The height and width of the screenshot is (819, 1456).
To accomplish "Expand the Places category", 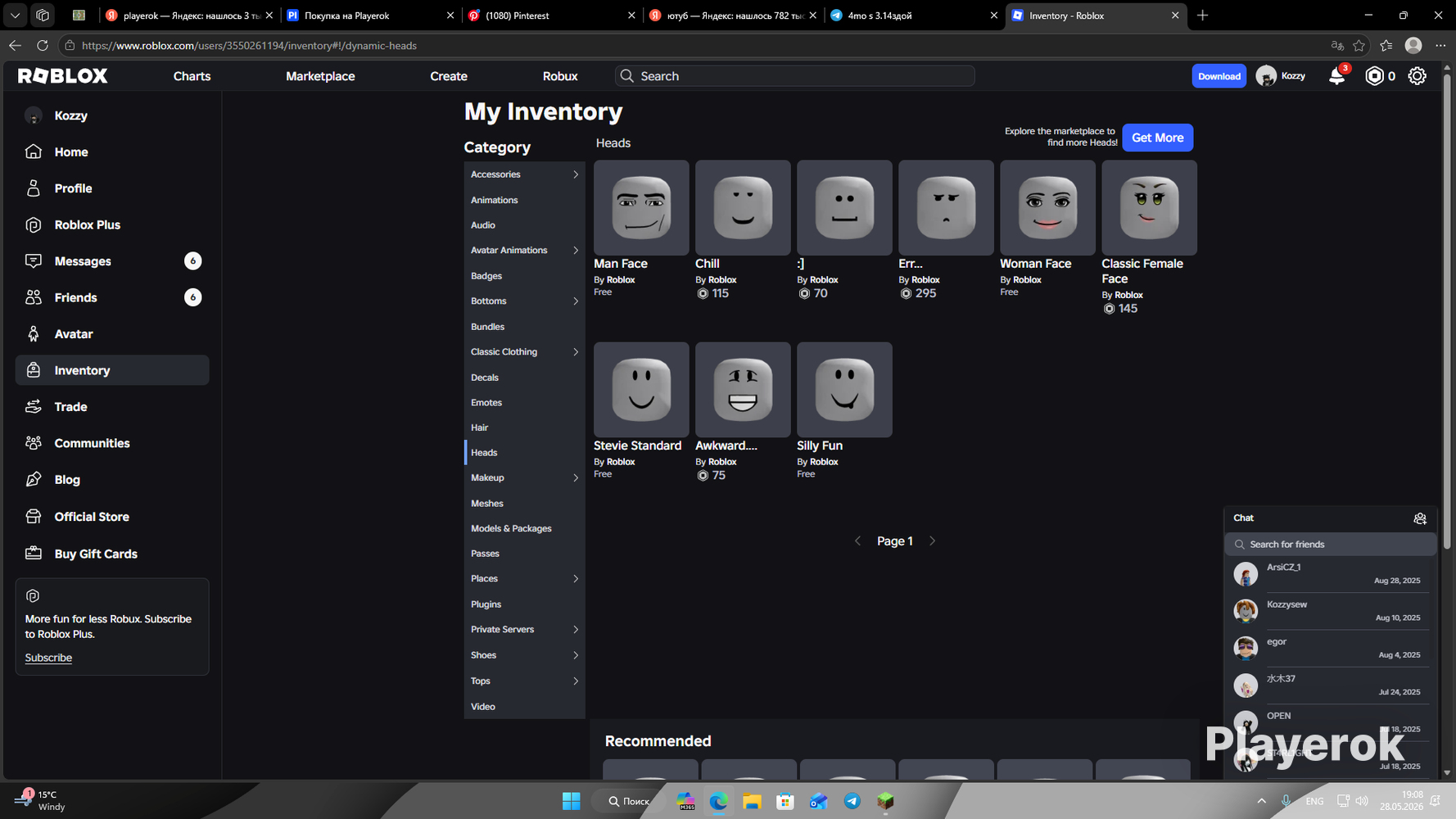I will (576, 579).
